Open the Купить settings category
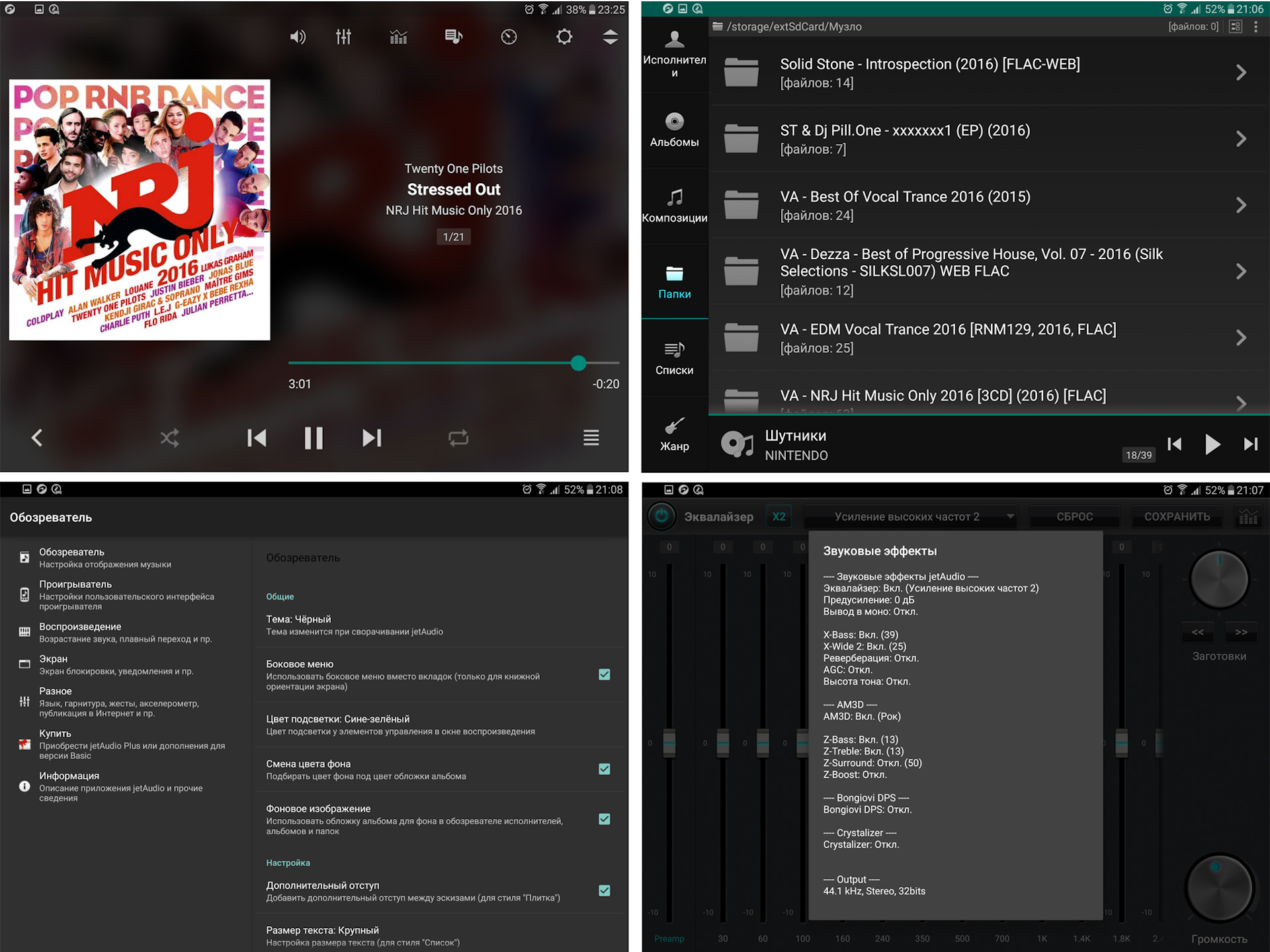This screenshot has width=1270, height=952. click(126, 744)
